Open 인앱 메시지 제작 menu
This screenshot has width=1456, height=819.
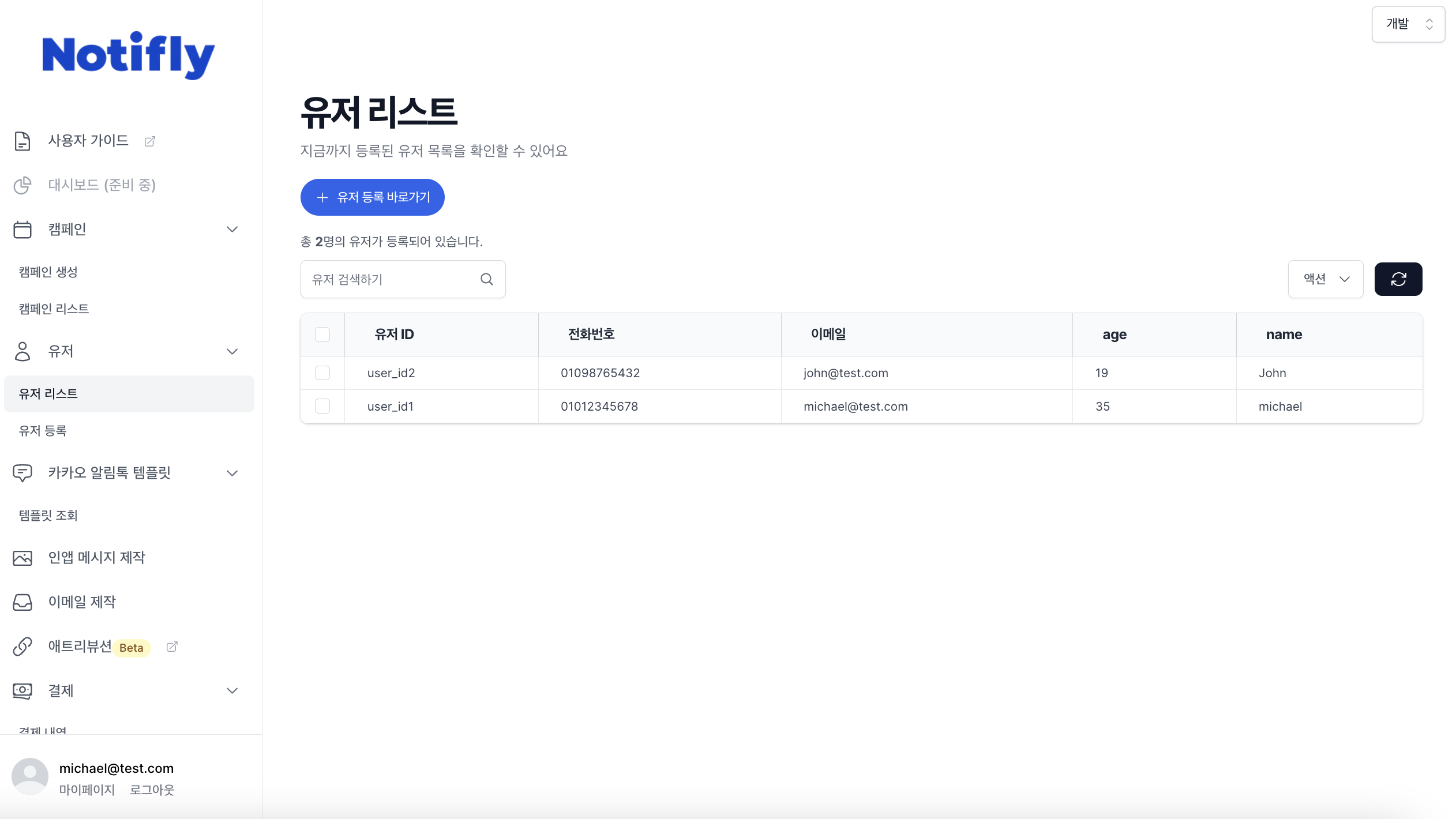tap(96, 558)
